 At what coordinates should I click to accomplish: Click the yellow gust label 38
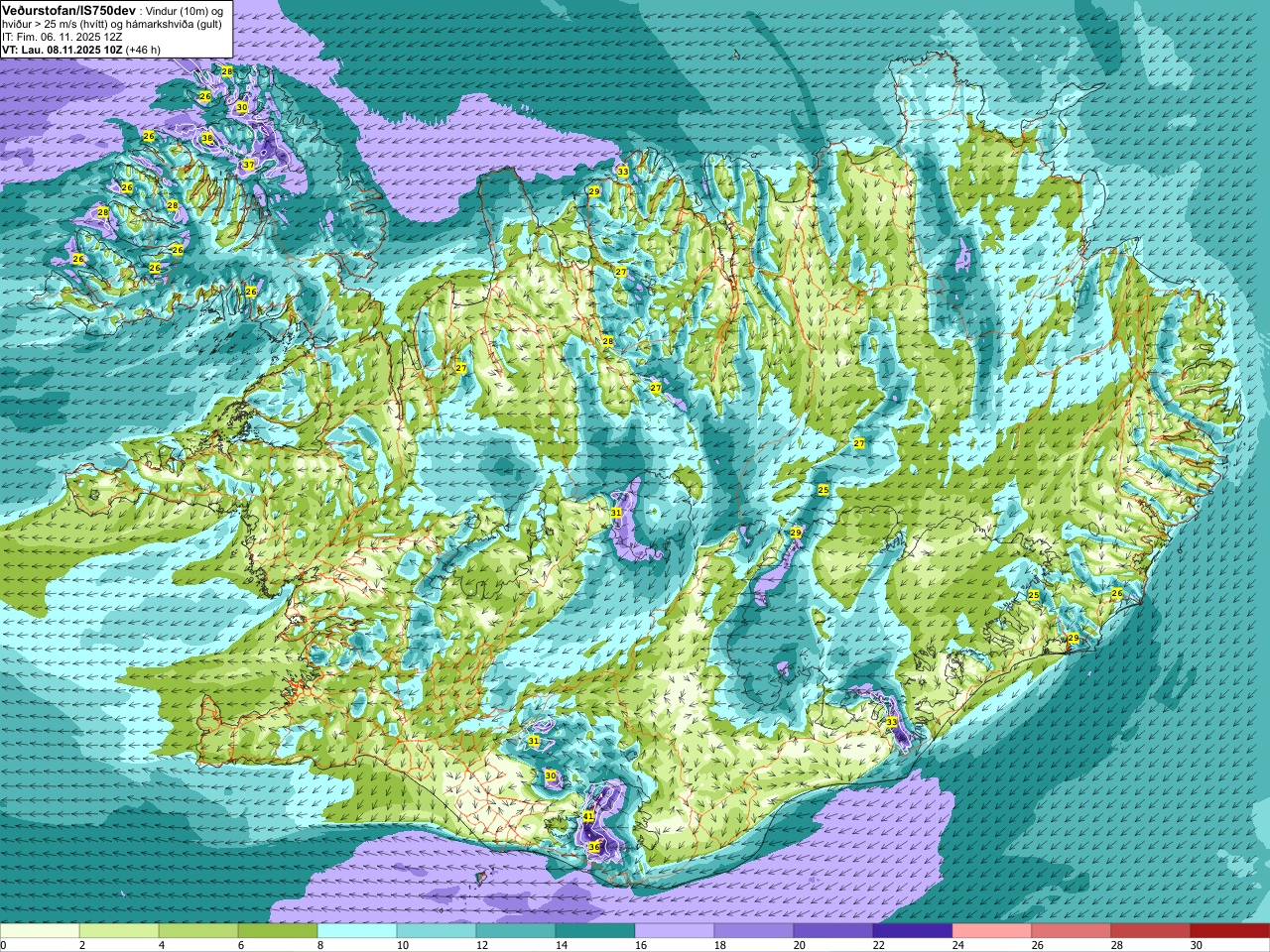[207, 138]
